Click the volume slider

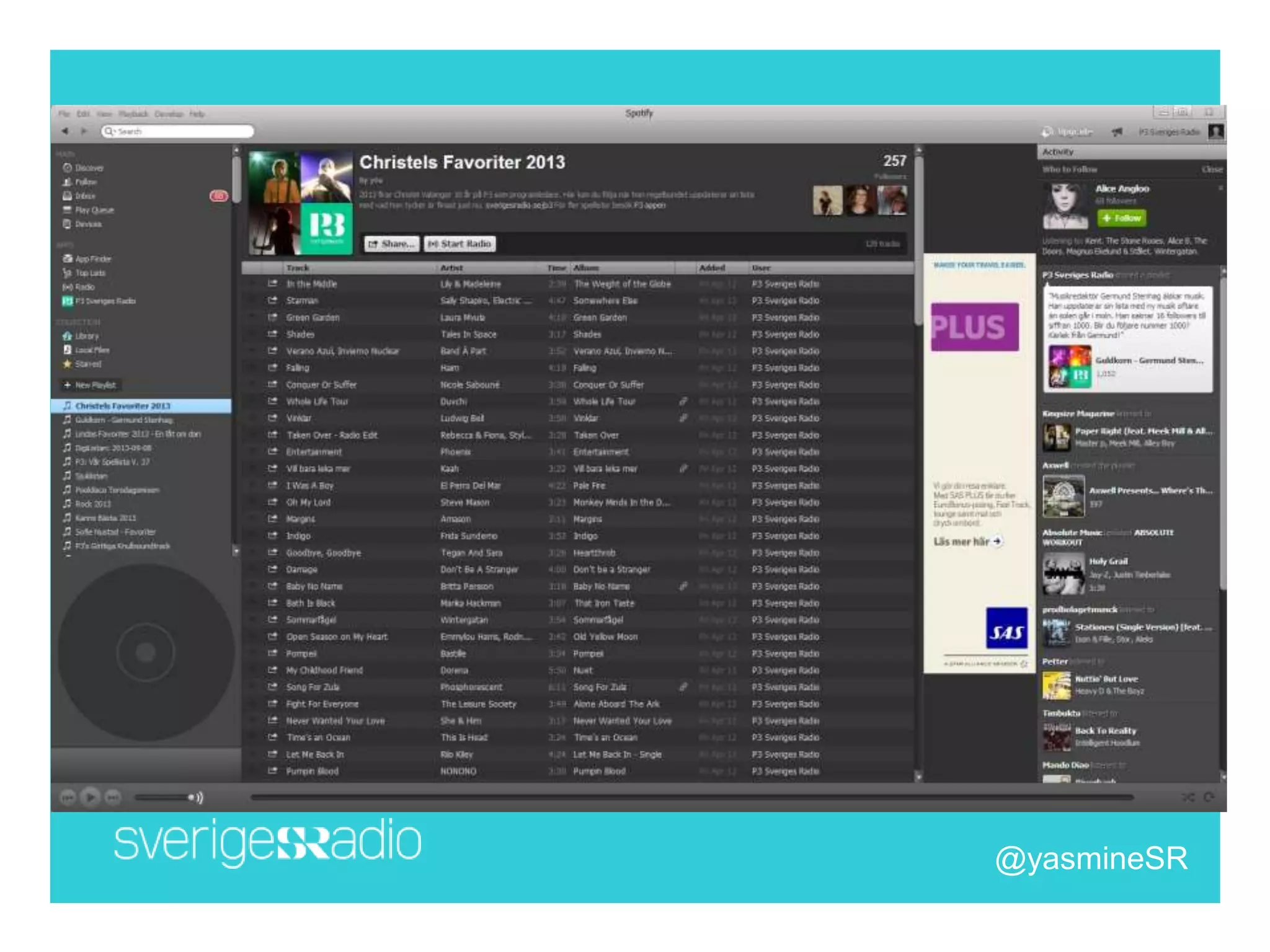tap(161, 797)
